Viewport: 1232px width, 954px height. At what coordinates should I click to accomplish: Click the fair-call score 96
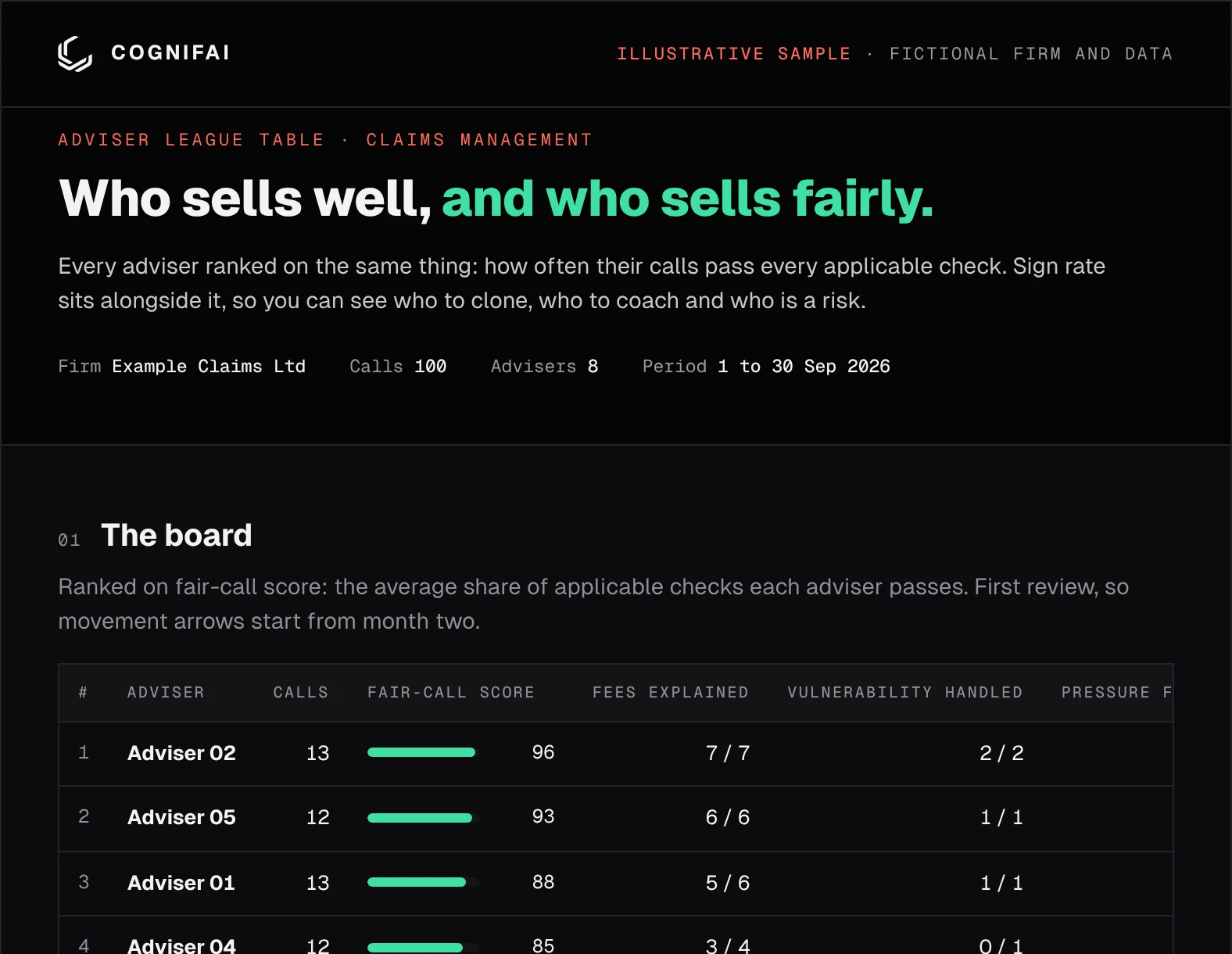(x=543, y=752)
